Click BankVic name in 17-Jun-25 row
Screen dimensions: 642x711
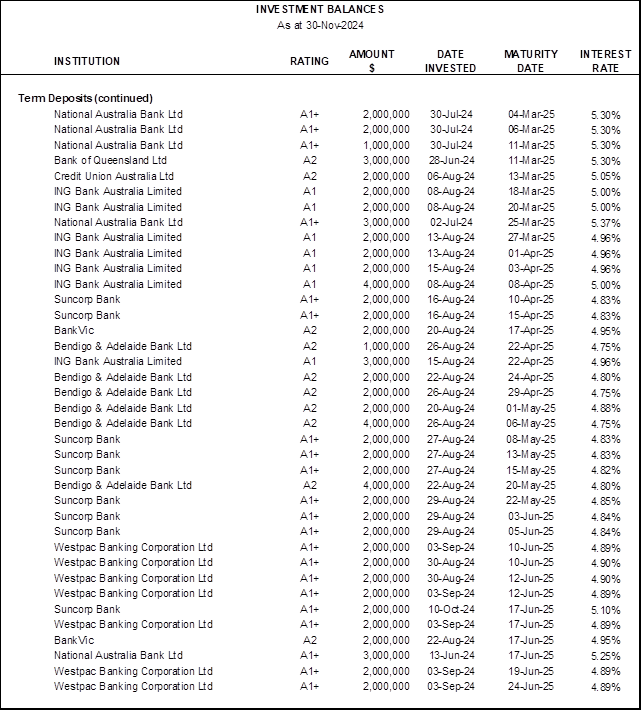coord(74,640)
